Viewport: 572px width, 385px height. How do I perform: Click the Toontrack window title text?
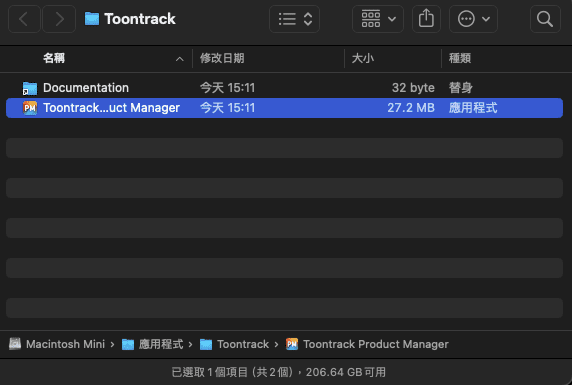tap(140, 19)
